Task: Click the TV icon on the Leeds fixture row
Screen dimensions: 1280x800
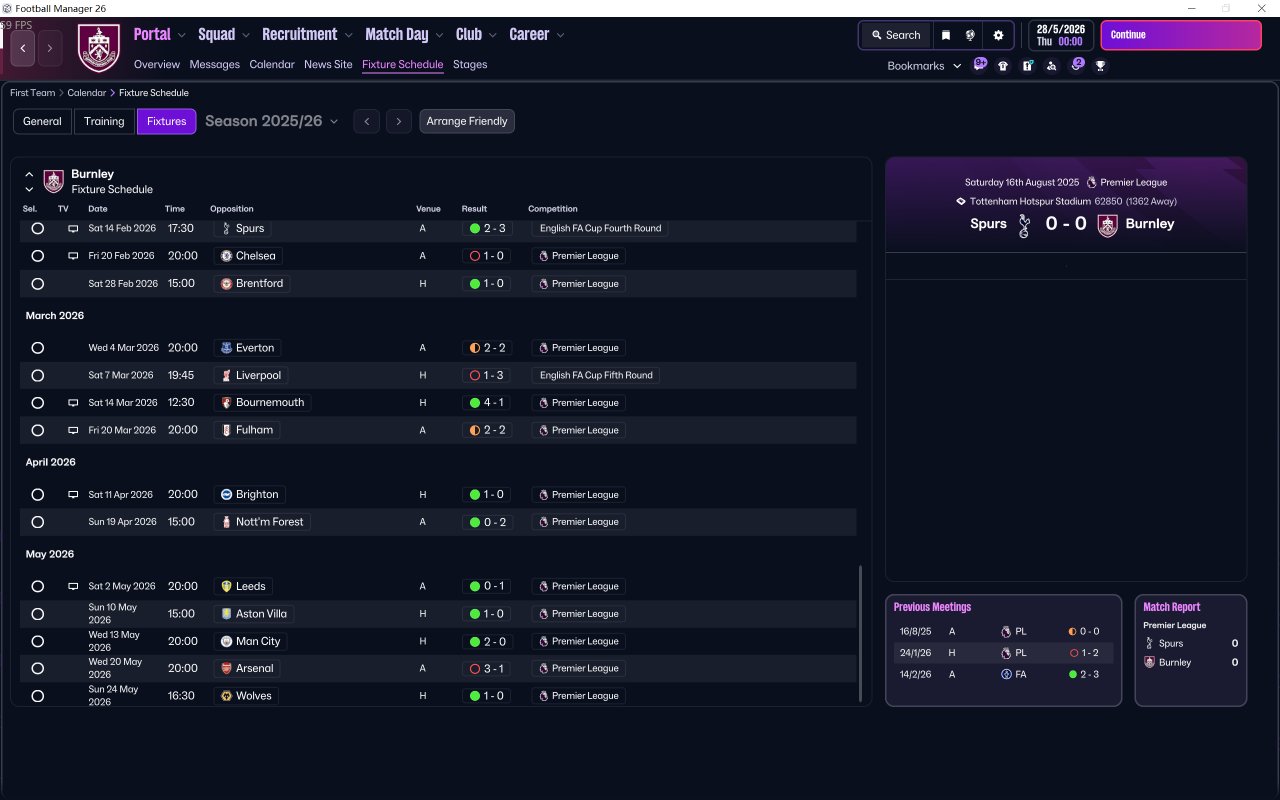Action: point(73,587)
